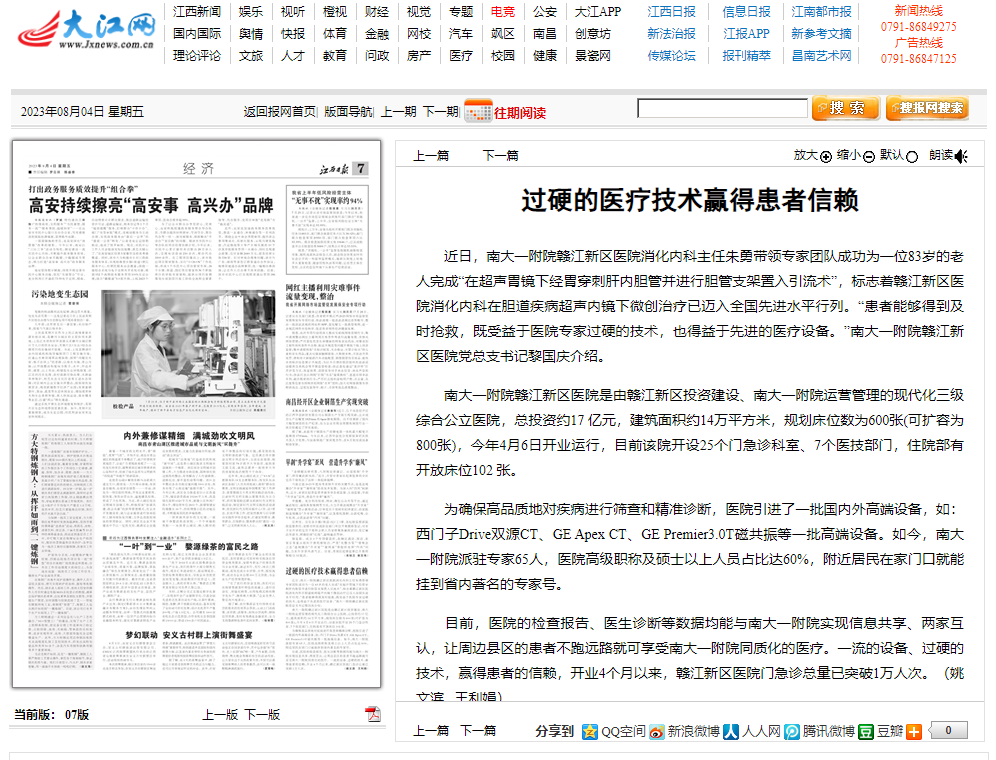
Task: Go to 下一版 below newspaper thumbnail
Action: tap(262, 714)
